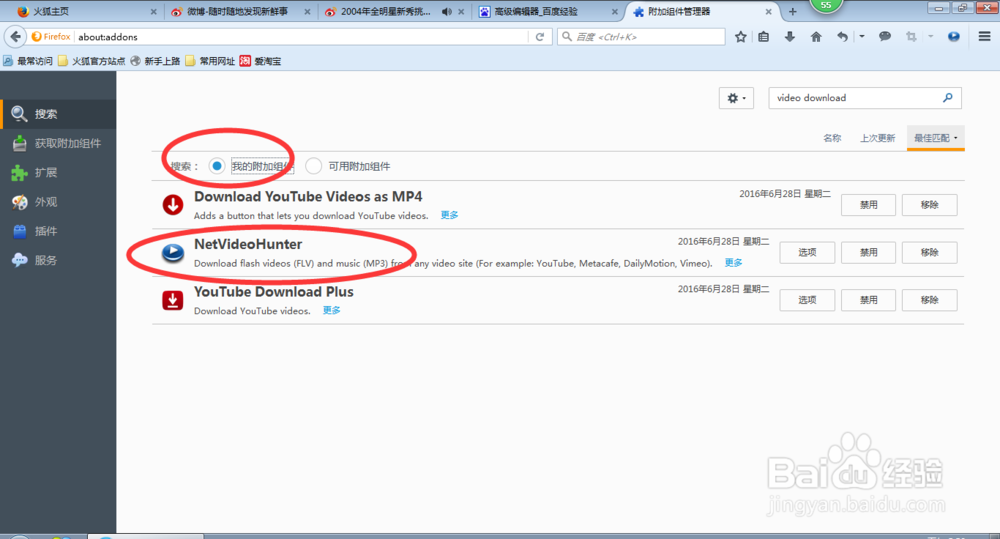Image resolution: width=1000 pixels, height=539 pixels.
Task: Click the about:addons URL field
Action: pyautogui.click(x=301, y=37)
